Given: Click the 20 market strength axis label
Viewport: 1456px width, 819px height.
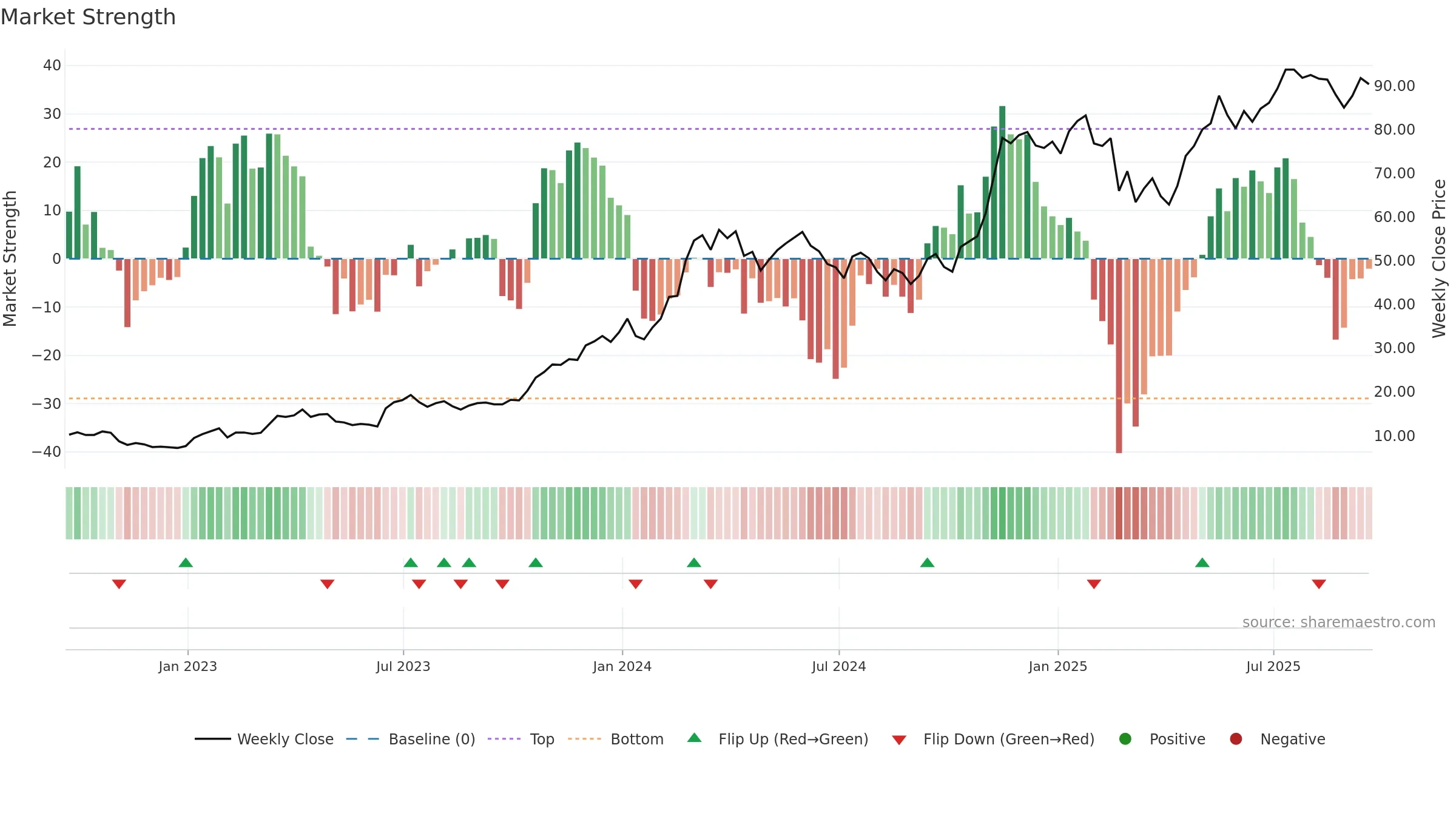Looking at the screenshot, I should pos(52,163).
